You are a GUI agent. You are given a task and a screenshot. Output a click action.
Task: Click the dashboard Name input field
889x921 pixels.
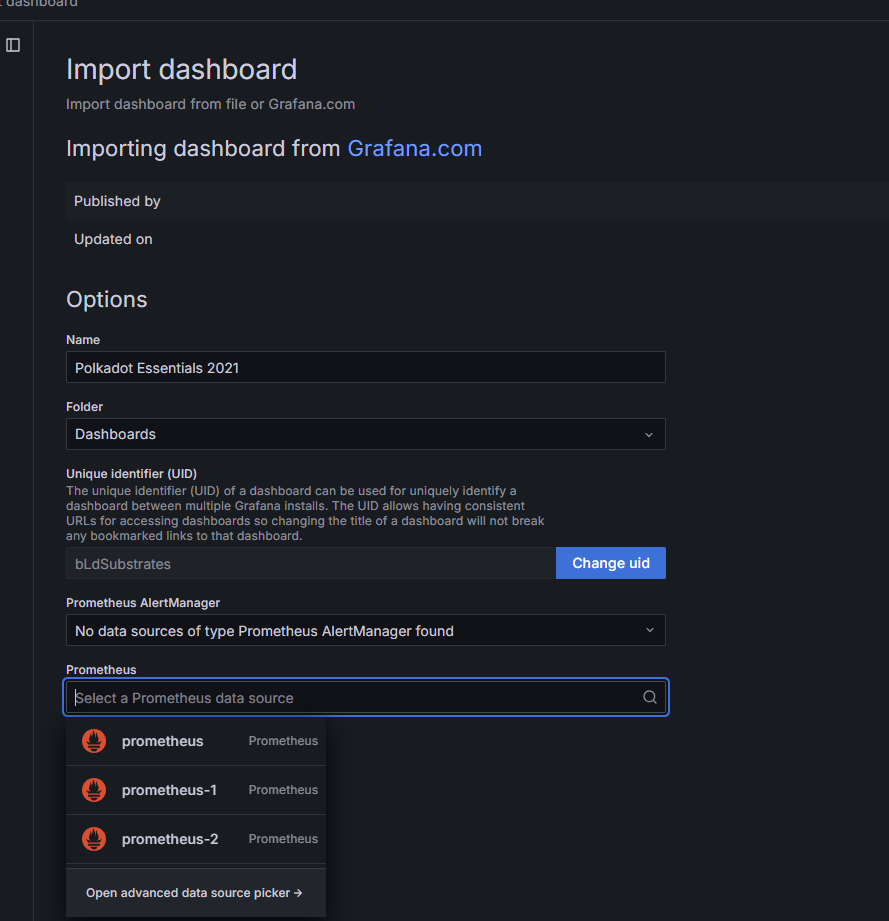[366, 368]
